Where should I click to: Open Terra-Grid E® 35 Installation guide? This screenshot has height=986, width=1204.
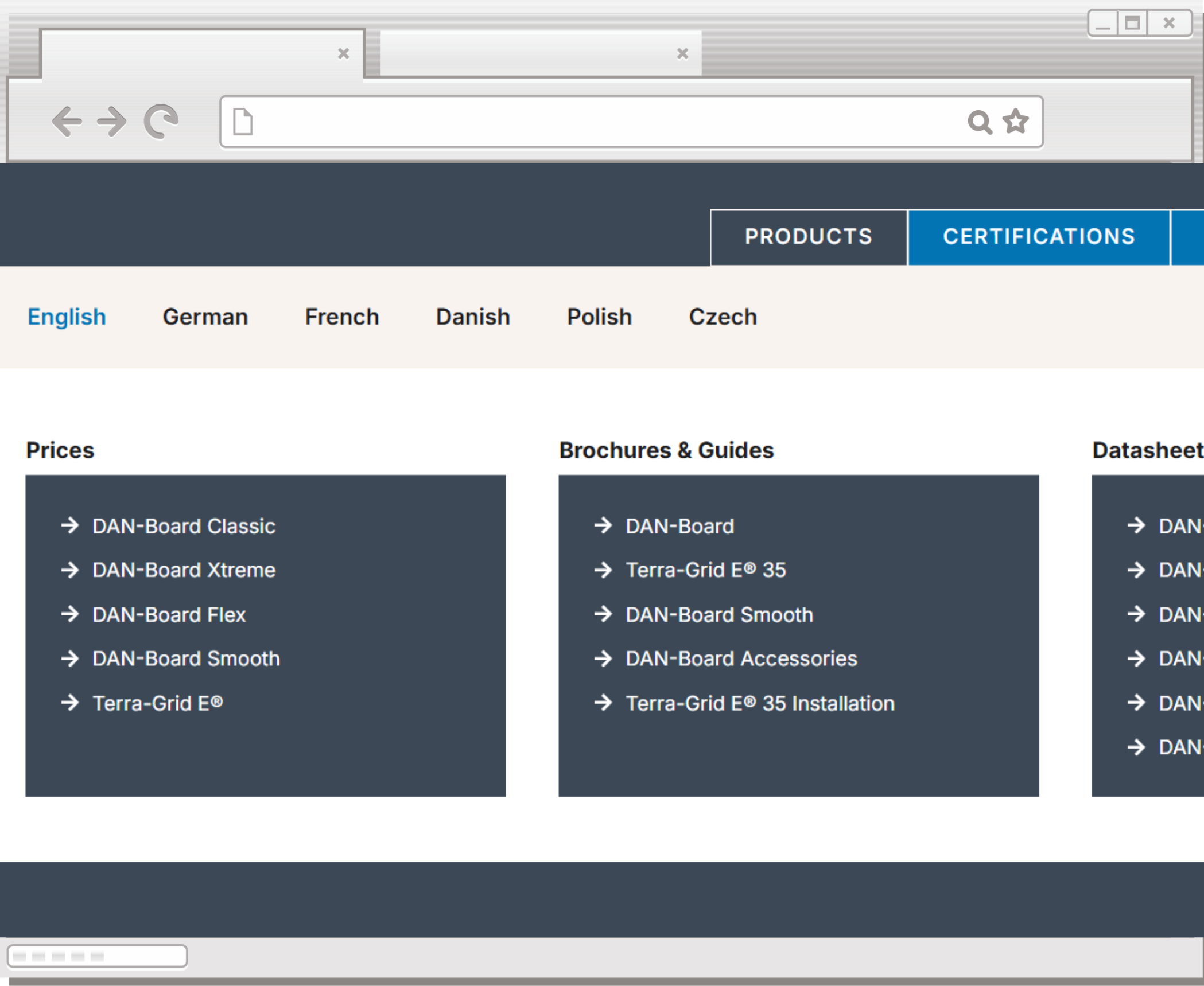click(760, 703)
